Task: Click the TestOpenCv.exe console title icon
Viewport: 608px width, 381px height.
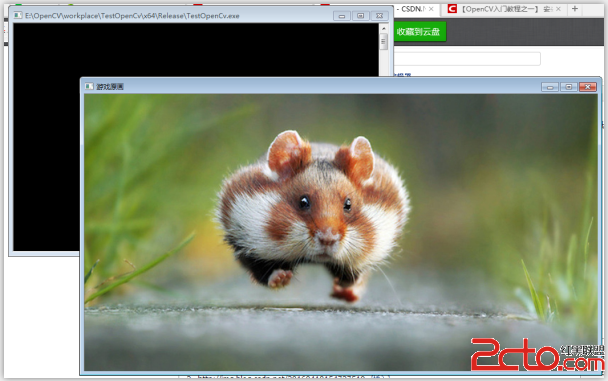Action: 18,16
